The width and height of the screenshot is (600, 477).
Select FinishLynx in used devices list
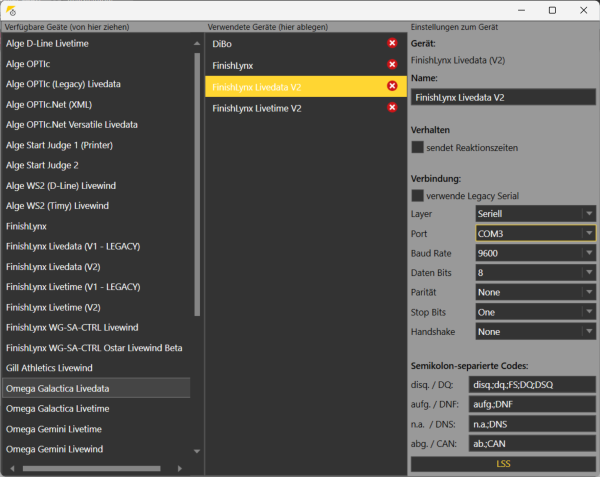306,65
